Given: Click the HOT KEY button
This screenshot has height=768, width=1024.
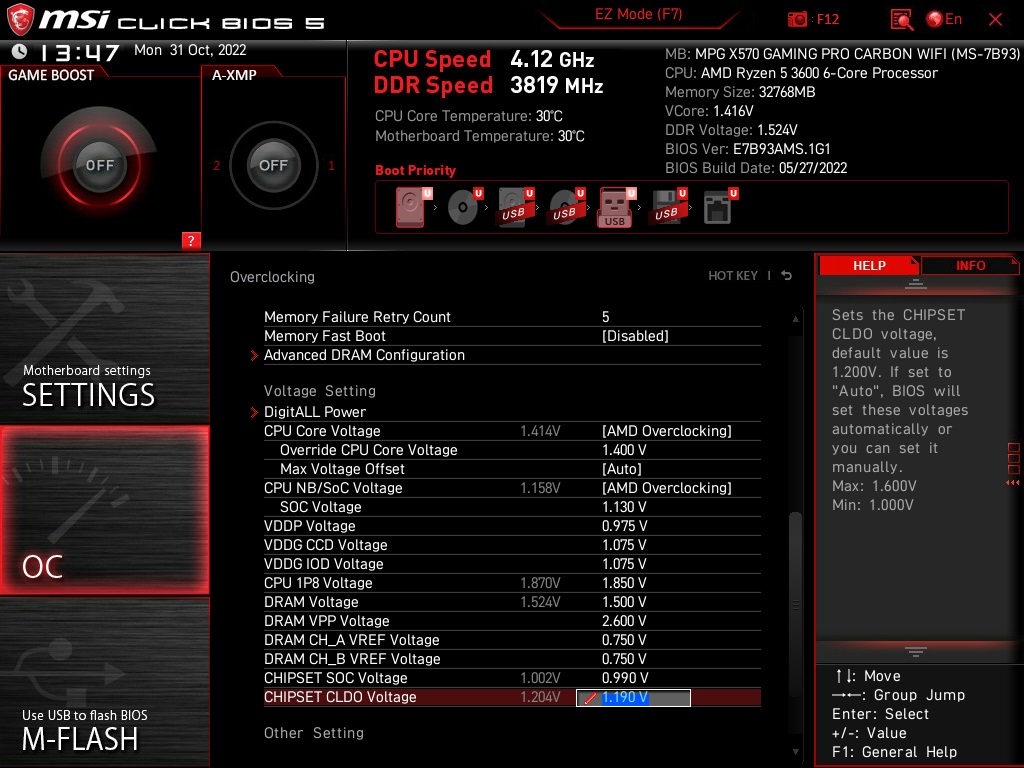Looking at the screenshot, I should pos(733,276).
